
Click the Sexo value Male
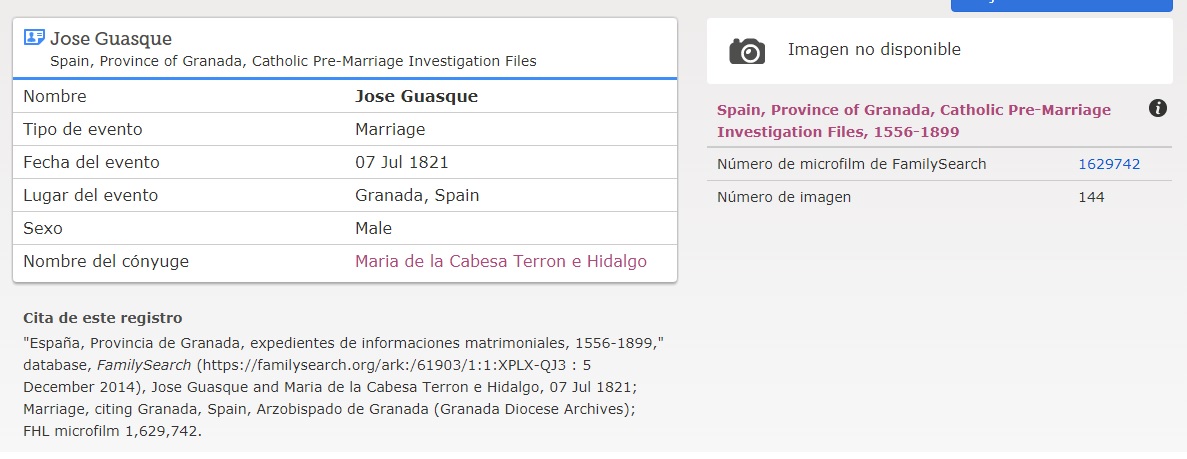(x=373, y=228)
